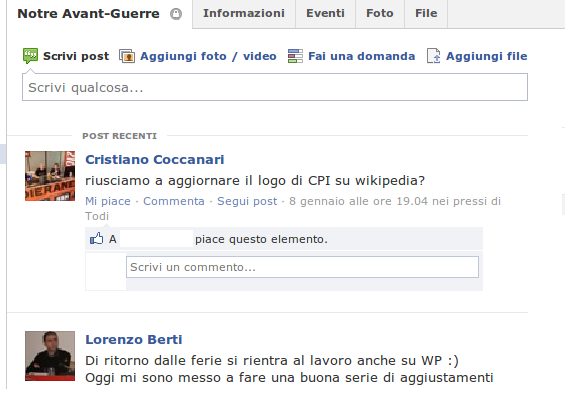Click the thumbs-up like icon
Image resolution: width=582 pixels, height=411 pixels.
point(97,239)
